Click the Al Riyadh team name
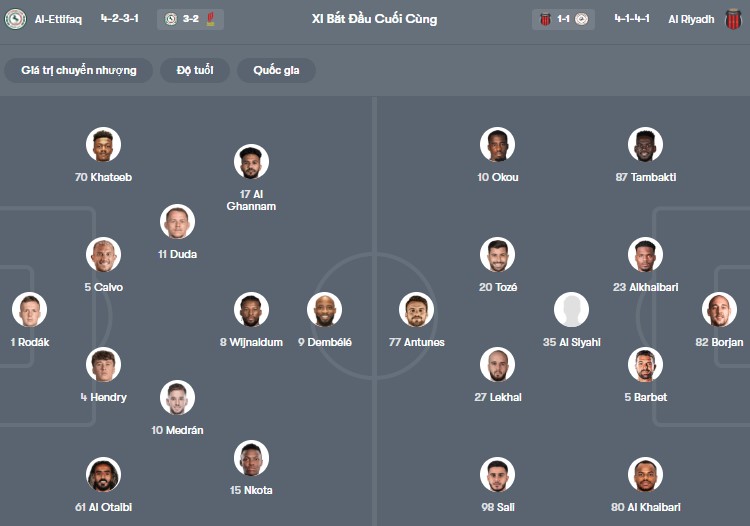Screen dimensions: 750x526 click(691, 19)
